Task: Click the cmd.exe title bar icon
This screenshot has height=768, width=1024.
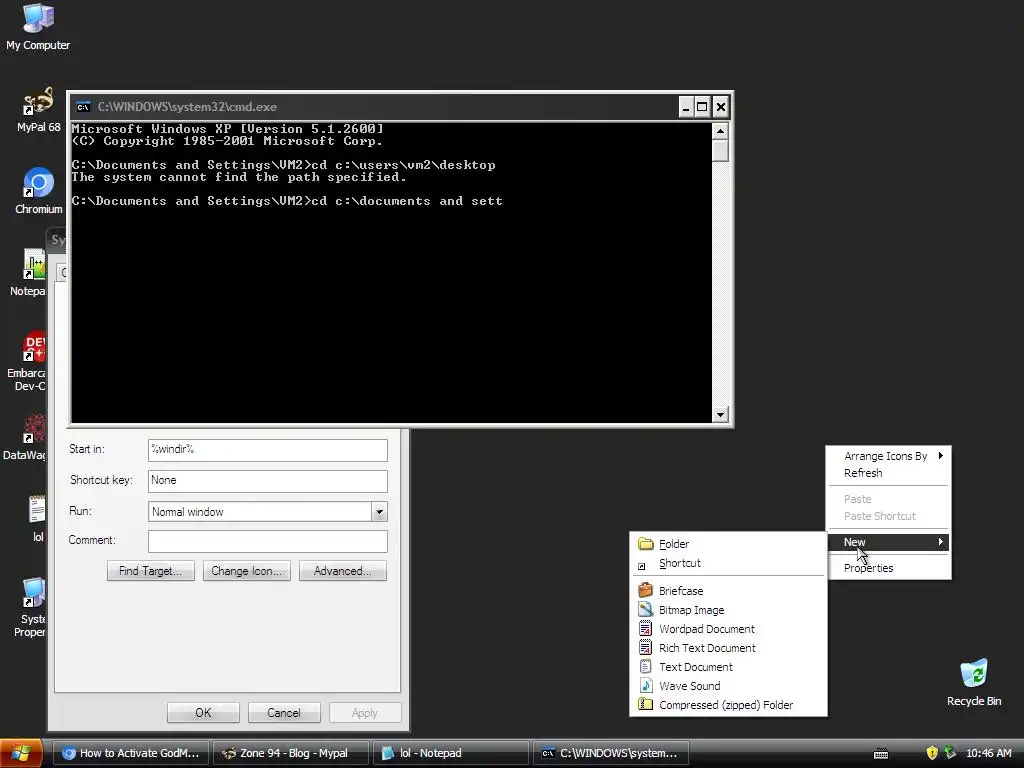Action: pyautogui.click(x=83, y=107)
